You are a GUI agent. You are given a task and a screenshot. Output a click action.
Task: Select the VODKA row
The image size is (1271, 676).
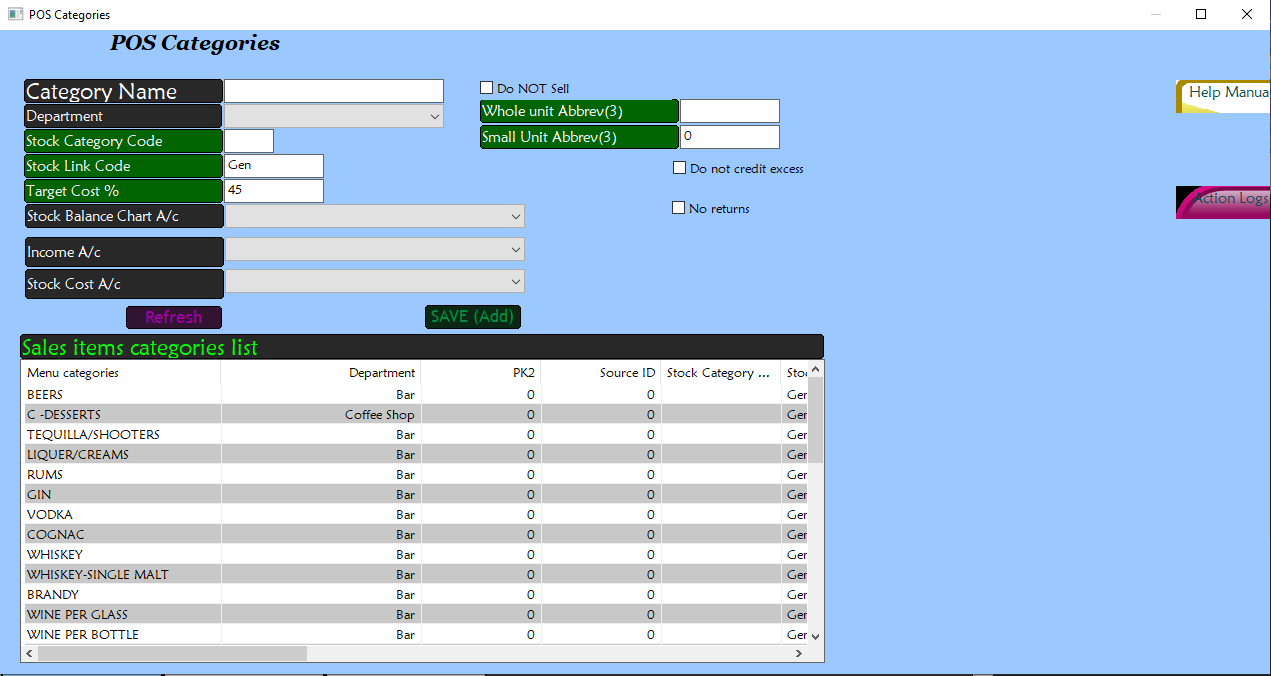414,515
